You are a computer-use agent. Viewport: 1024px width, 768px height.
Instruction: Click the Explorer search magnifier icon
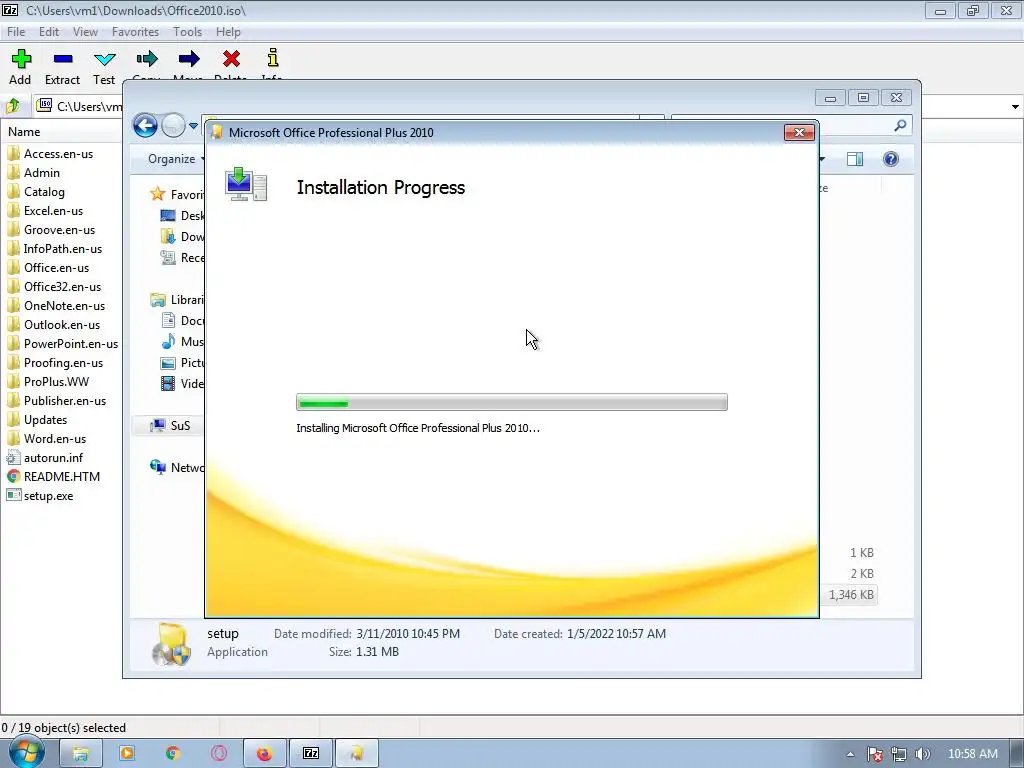(900, 125)
